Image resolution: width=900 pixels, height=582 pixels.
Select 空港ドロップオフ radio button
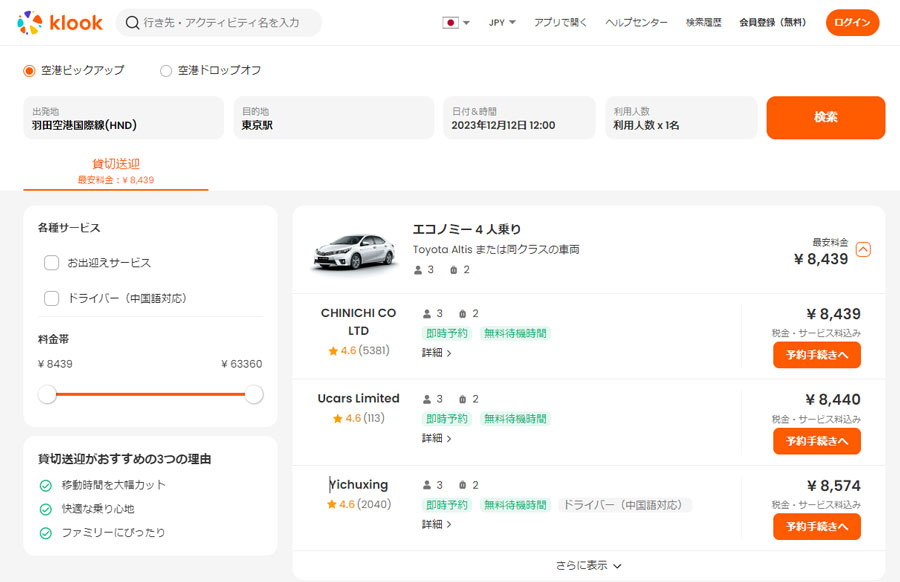(x=166, y=71)
